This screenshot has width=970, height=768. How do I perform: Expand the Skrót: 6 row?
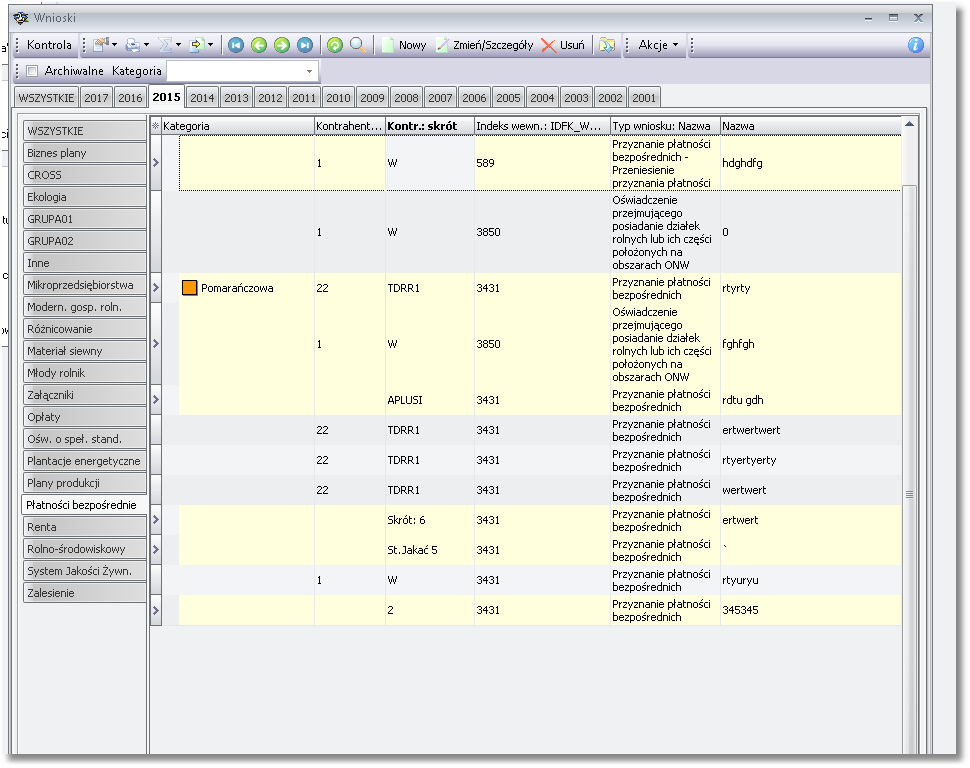click(156, 520)
